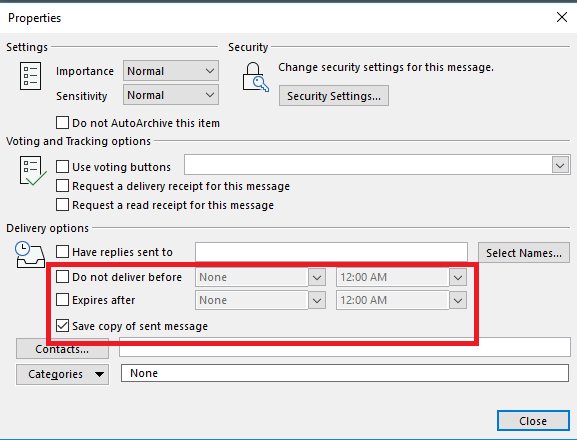
Task: Click the delivery options inbox clock icon
Action: tap(30, 255)
